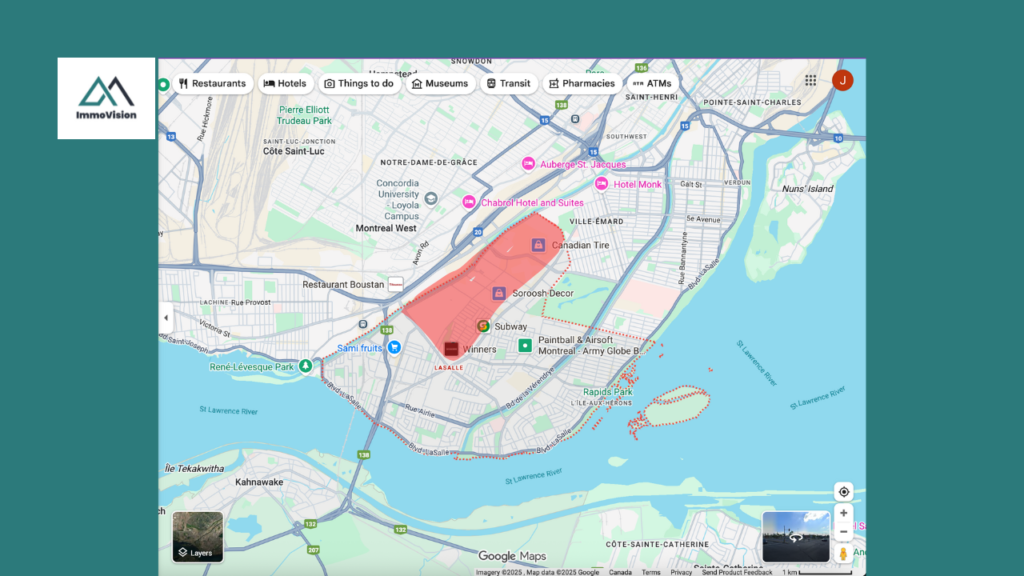Open the Canadian Tire store marker
Image resolution: width=1024 pixels, height=576 pixels.
(538, 244)
